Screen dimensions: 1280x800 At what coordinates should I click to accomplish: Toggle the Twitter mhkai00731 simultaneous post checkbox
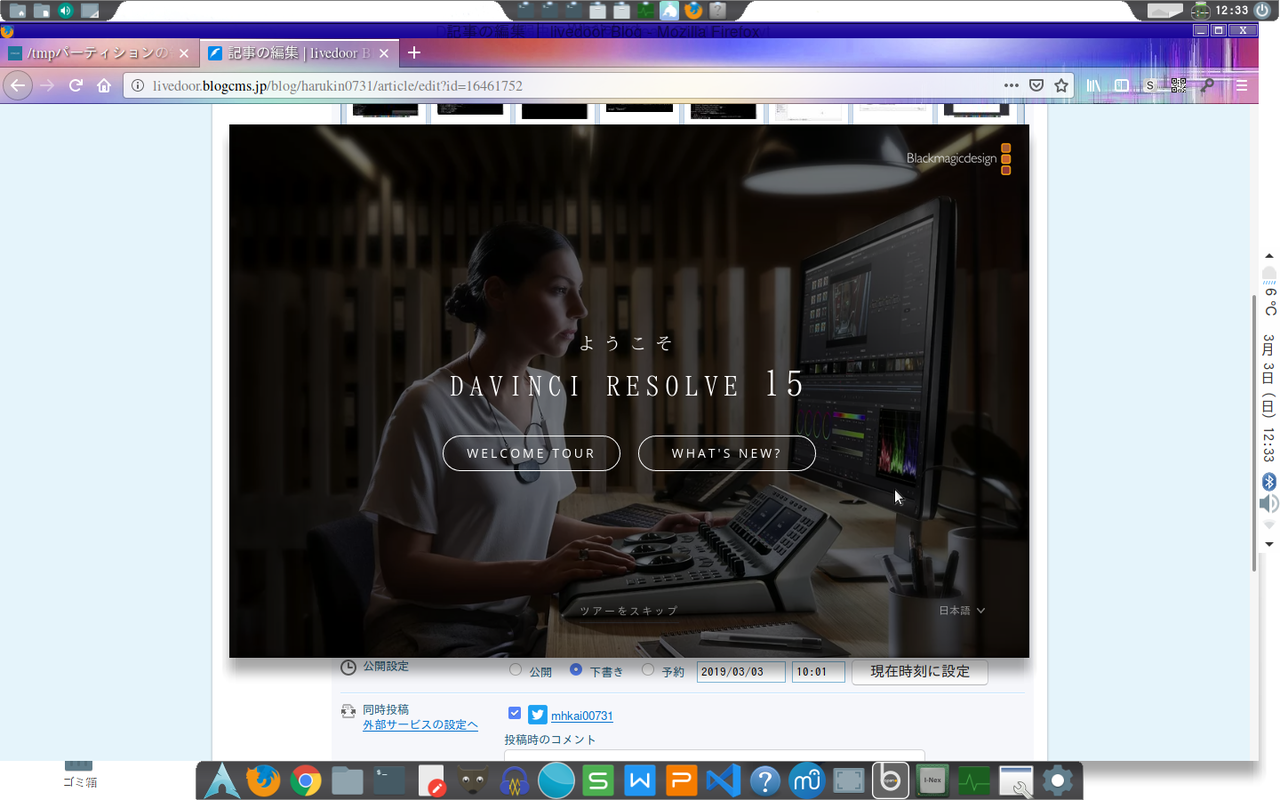click(514, 713)
